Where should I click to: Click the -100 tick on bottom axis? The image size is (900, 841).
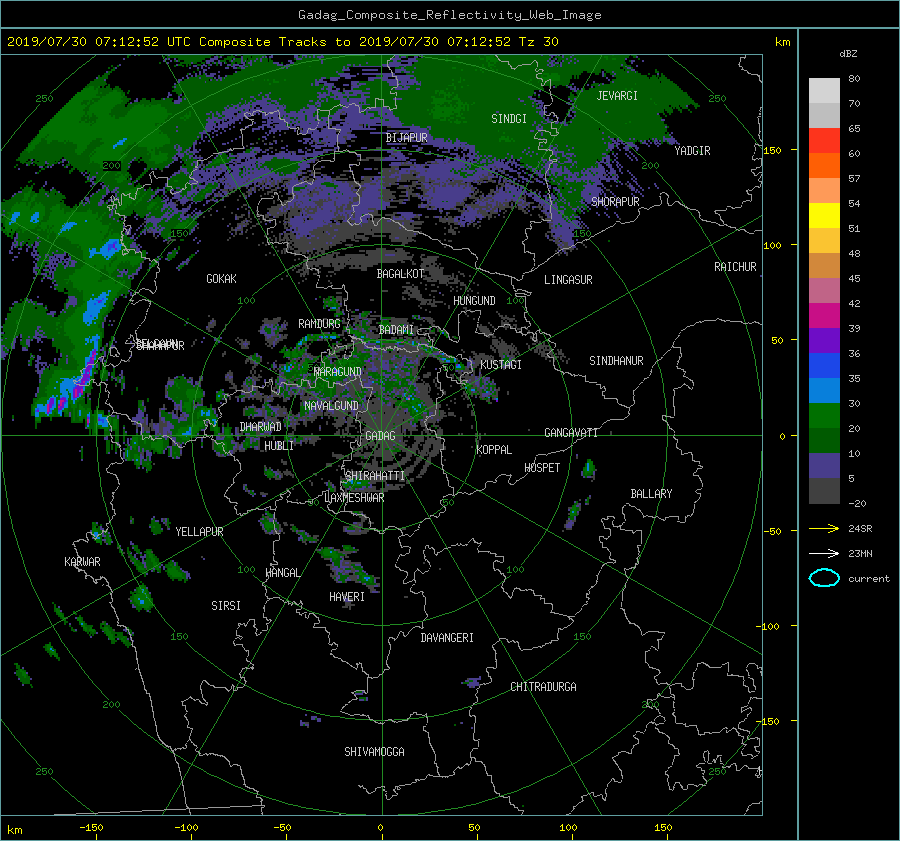pyautogui.click(x=186, y=828)
